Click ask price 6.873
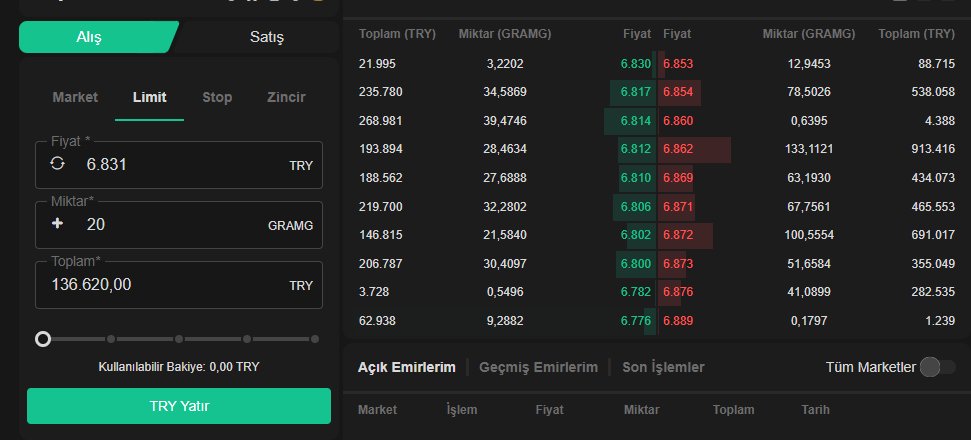 678,264
